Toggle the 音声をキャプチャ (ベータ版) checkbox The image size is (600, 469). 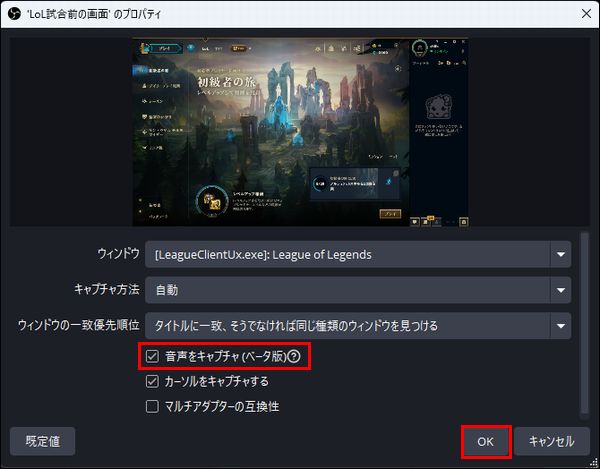pyautogui.click(x=152, y=357)
